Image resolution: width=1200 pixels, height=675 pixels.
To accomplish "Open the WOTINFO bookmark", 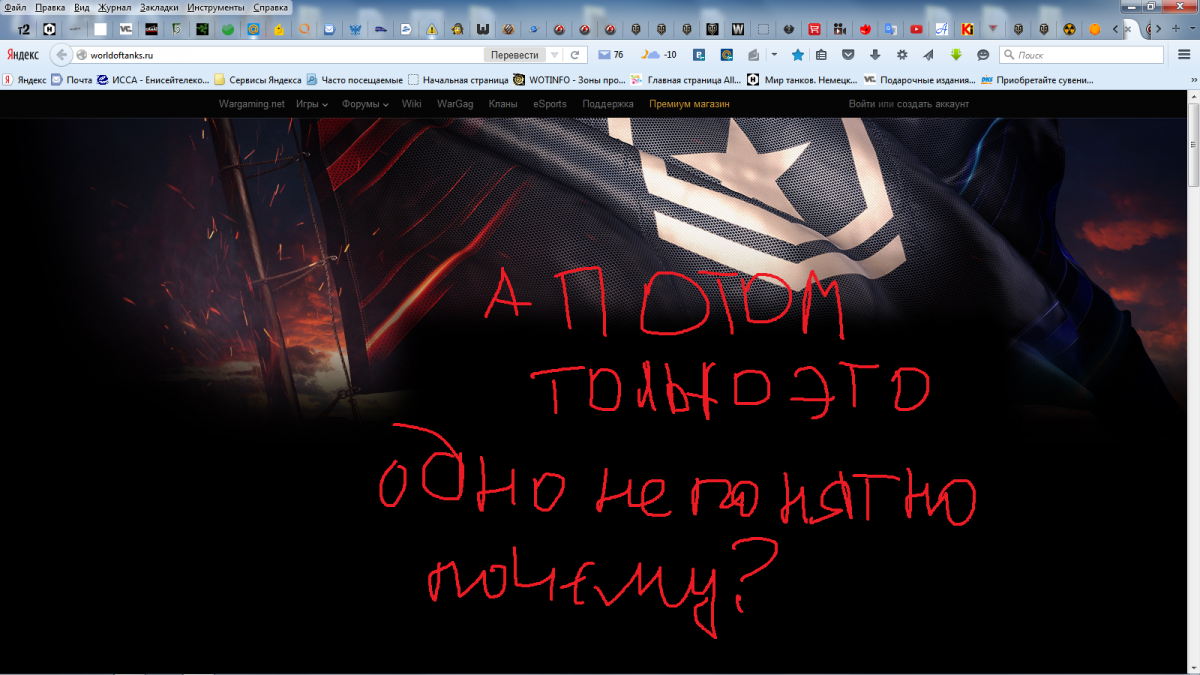I will [x=571, y=80].
